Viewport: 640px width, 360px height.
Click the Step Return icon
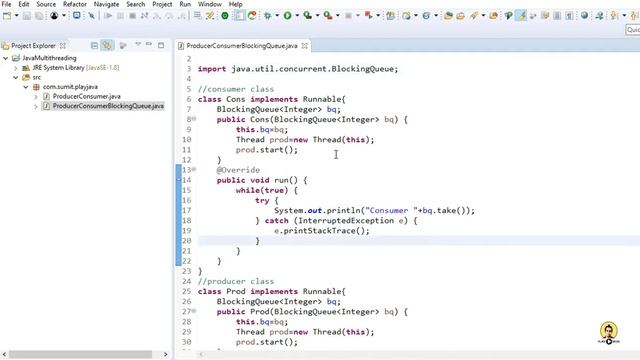(182, 16)
